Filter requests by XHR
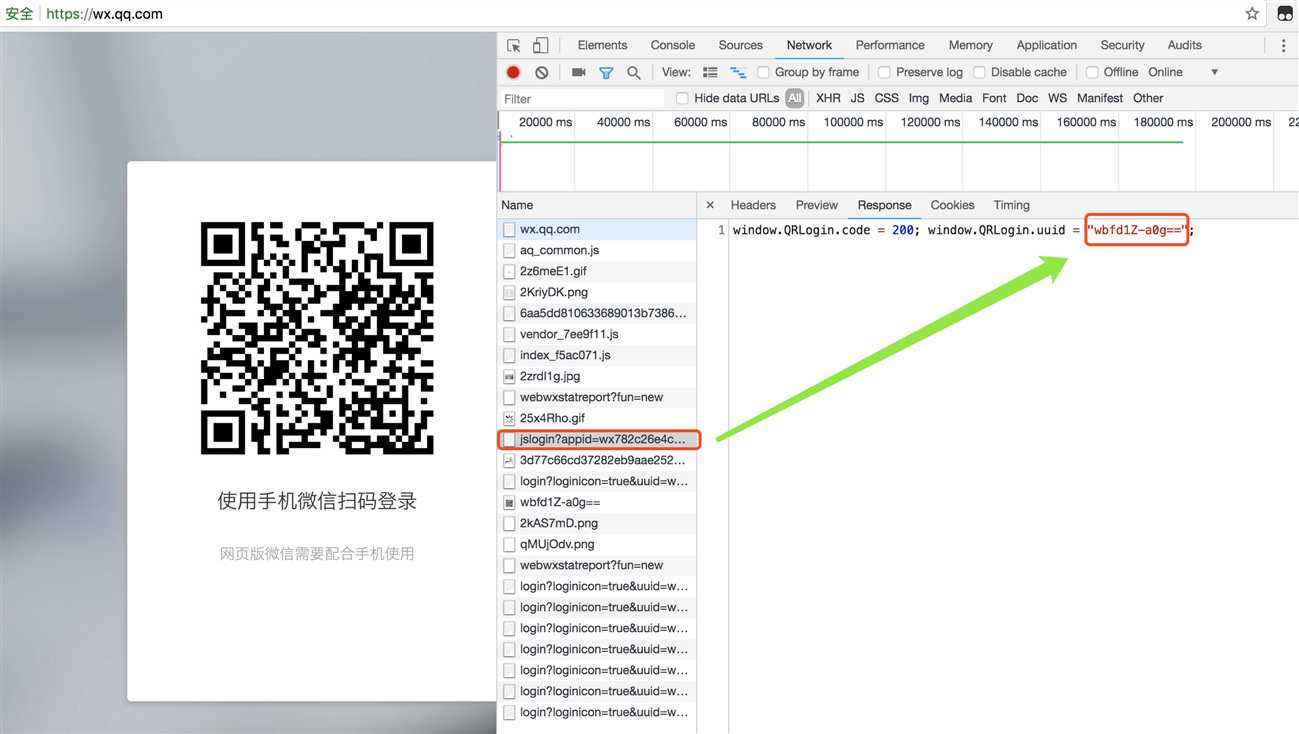The image size is (1299, 734). tap(829, 98)
